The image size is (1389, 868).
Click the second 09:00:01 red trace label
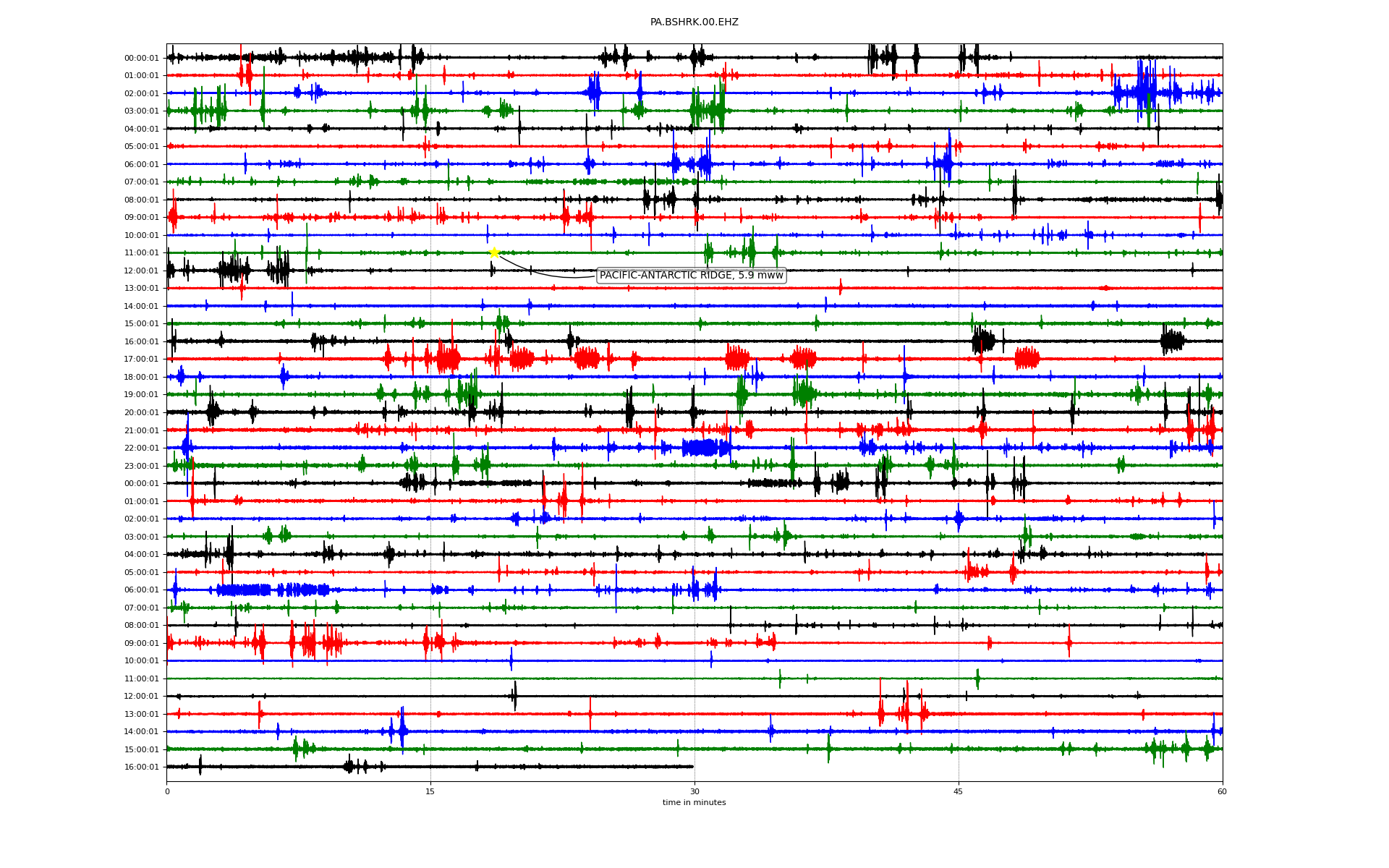[141, 643]
